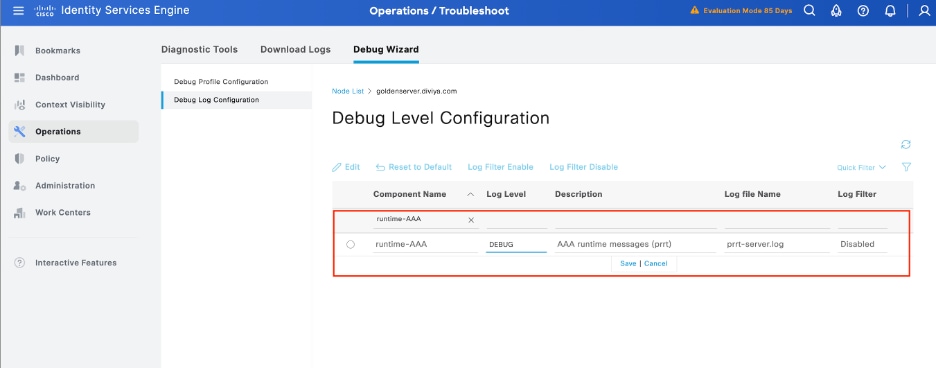Click the Context Visibility sidebar icon
936x368 pixels.
coord(19,105)
